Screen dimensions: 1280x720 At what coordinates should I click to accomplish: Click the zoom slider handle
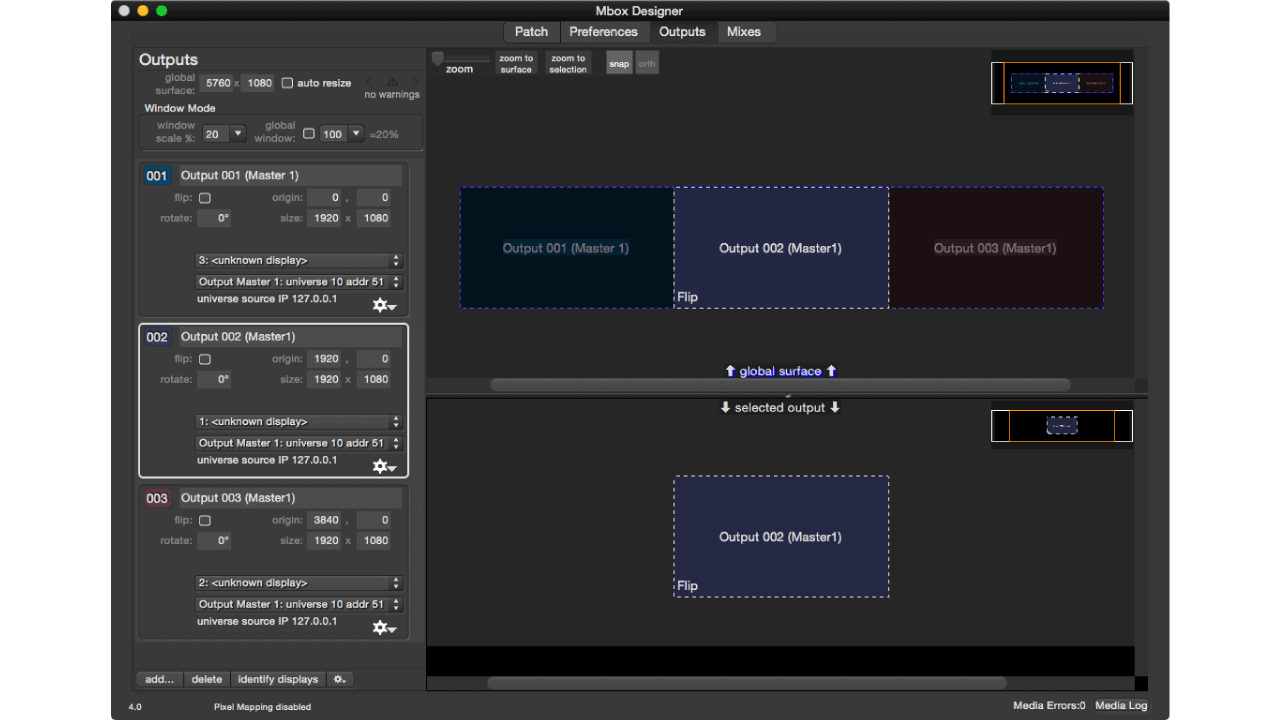(438, 58)
